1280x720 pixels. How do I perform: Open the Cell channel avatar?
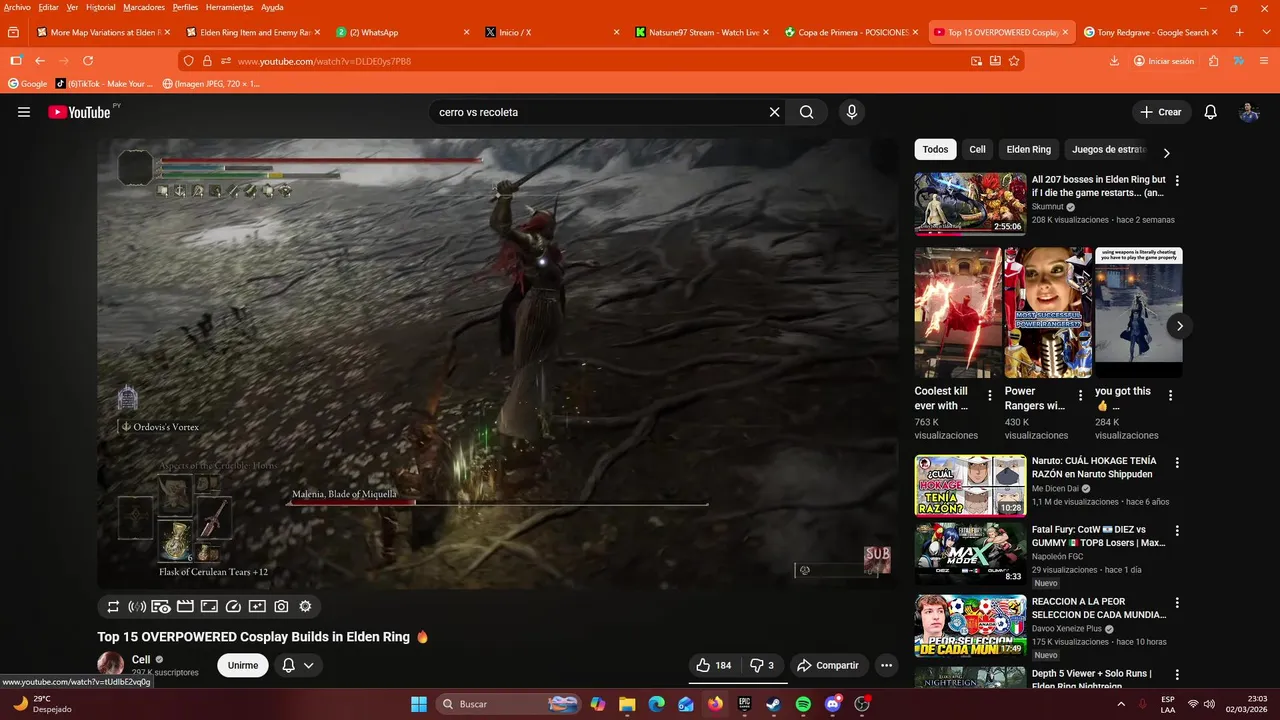click(x=110, y=664)
